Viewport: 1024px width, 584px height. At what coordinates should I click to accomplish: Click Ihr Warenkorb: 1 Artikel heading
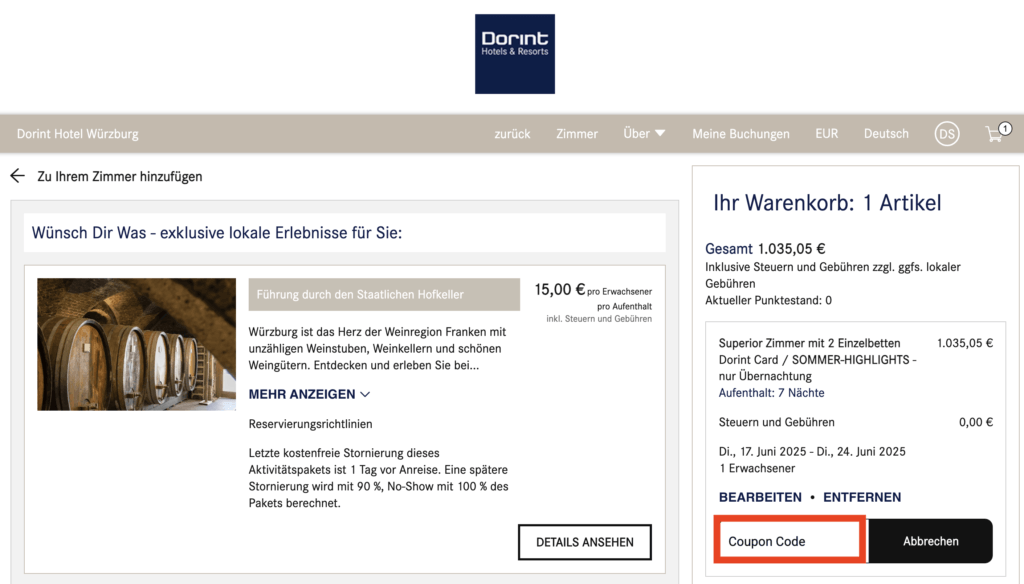click(x=827, y=203)
